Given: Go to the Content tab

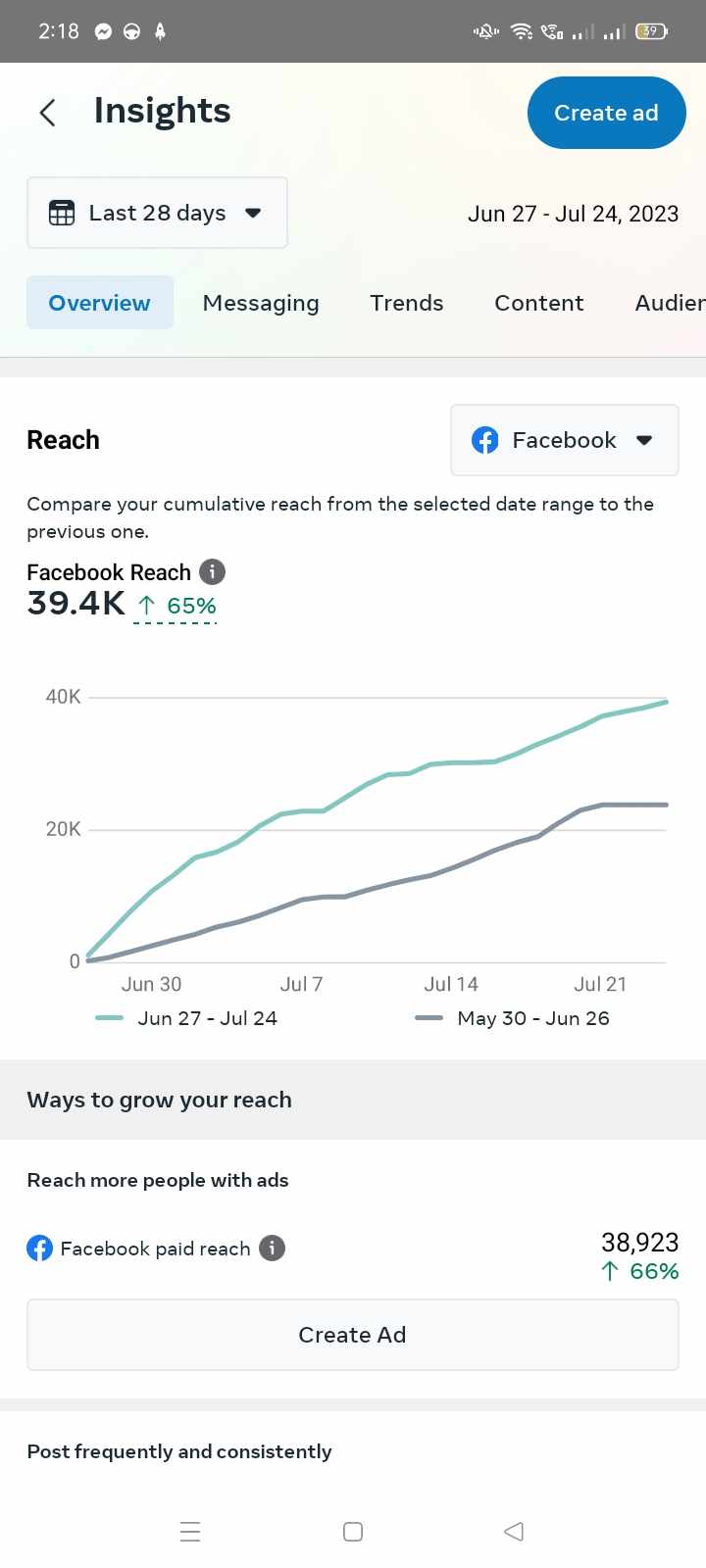Looking at the screenshot, I should [x=538, y=303].
